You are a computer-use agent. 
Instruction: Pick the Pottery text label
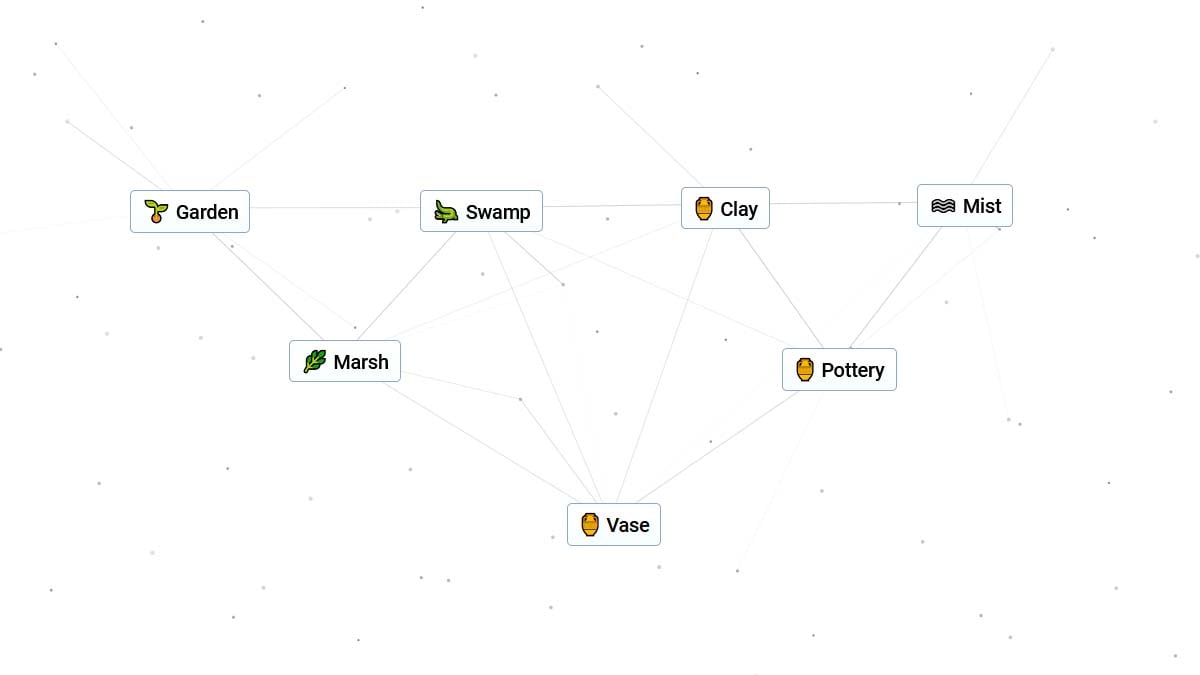[853, 370]
